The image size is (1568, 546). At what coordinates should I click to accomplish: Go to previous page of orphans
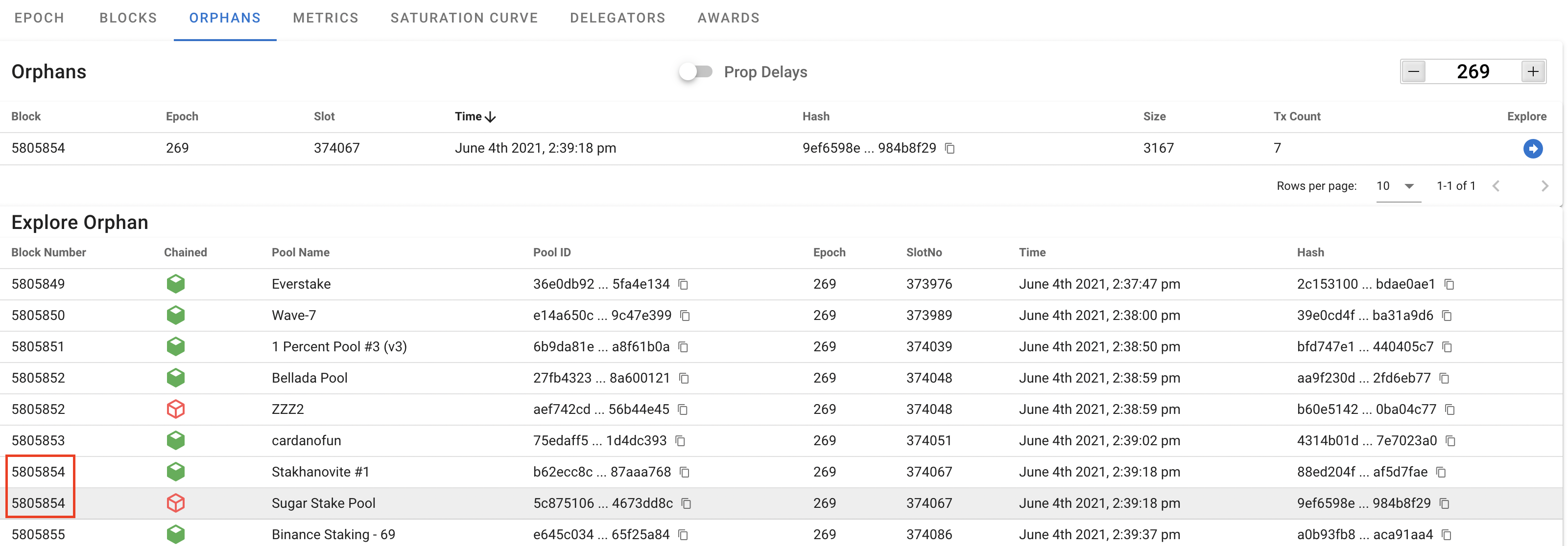1496,186
